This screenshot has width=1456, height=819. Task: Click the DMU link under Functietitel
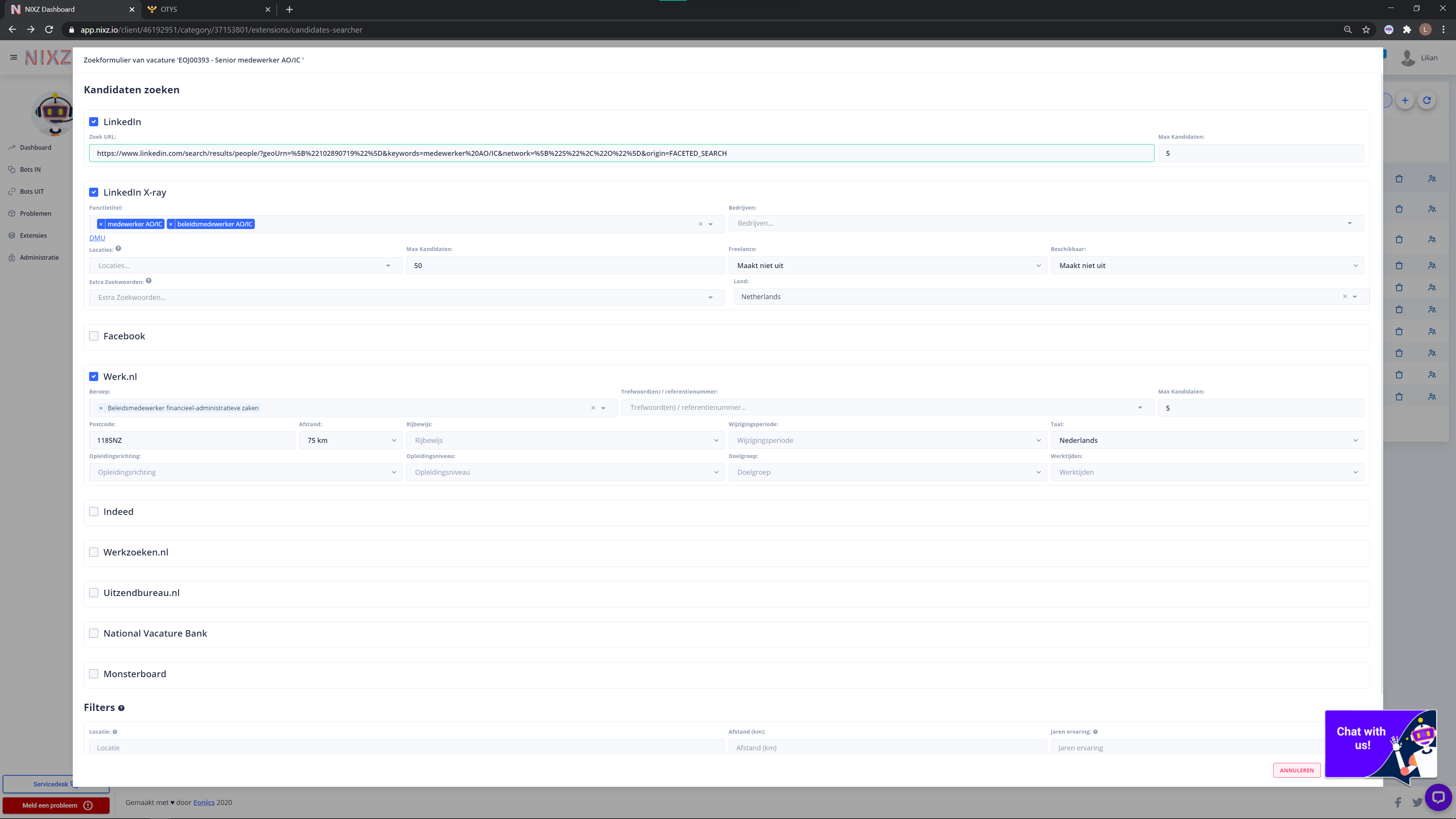coord(97,238)
